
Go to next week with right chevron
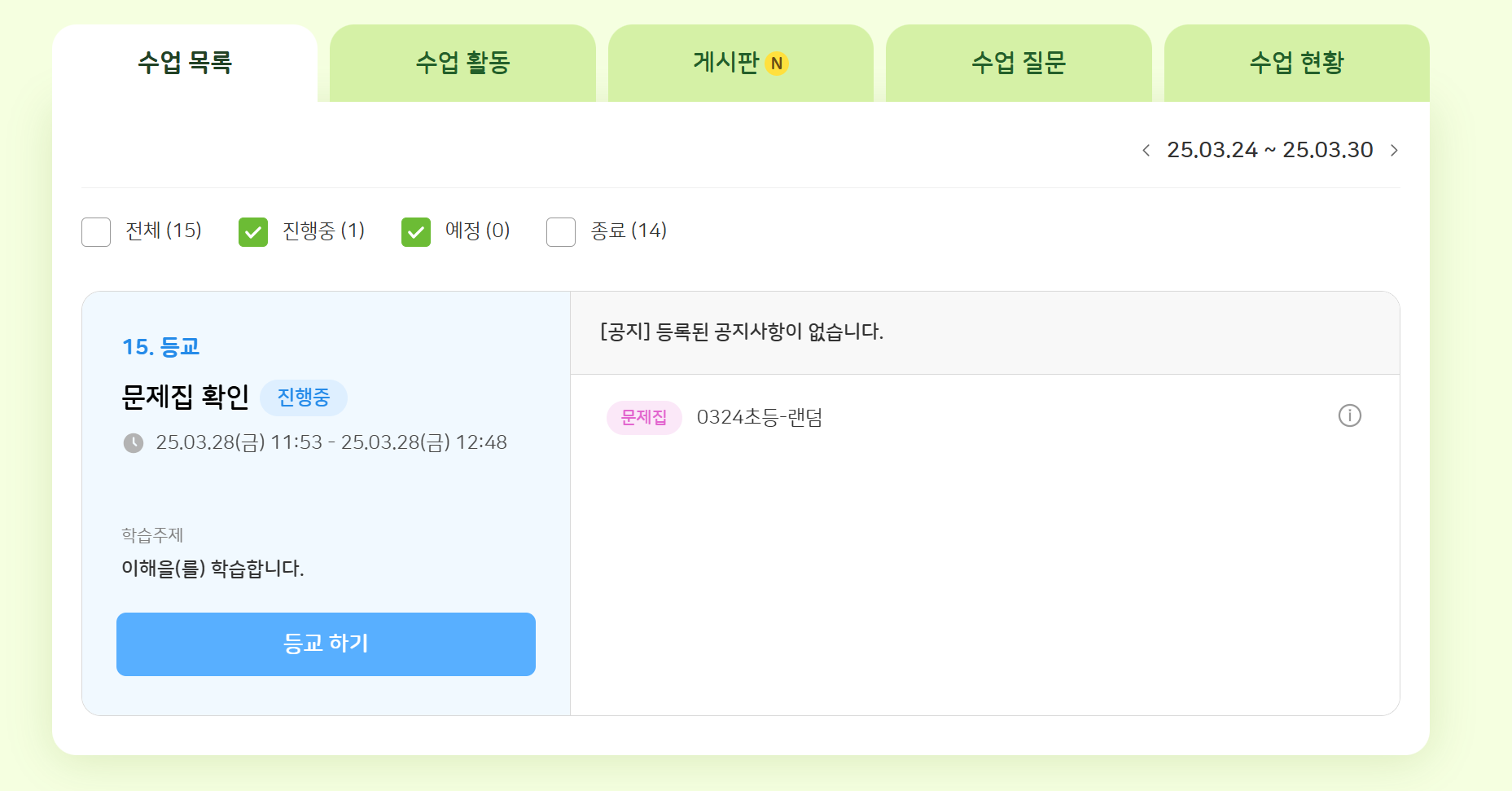tap(1394, 151)
